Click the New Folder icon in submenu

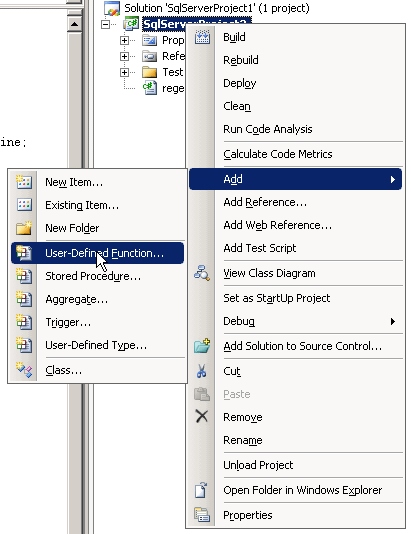point(24,228)
